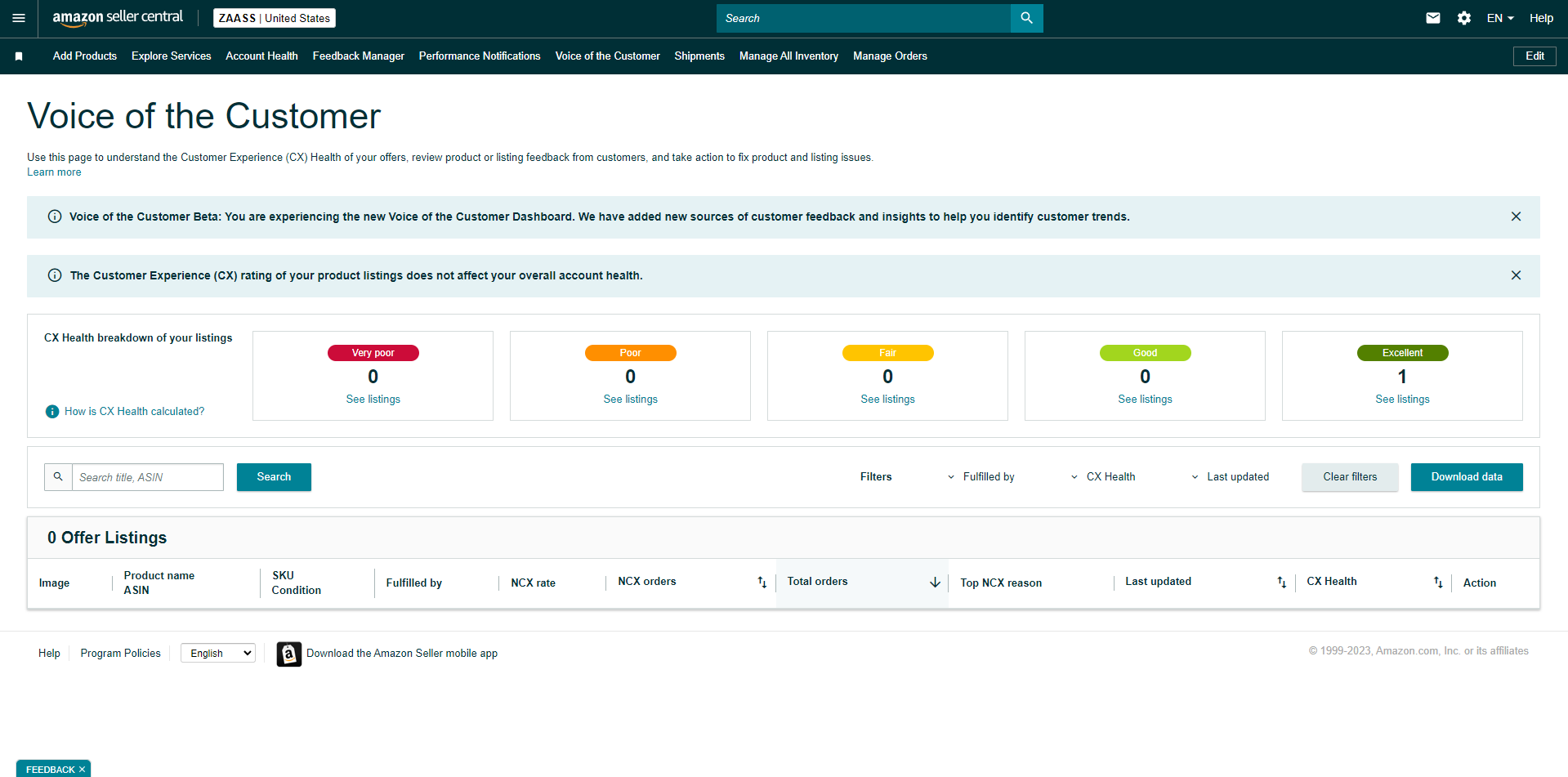Image resolution: width=1568 pixels, height=777 pixels.
Task: Open the hamburger navigation menu
Action: (x=19, y=18)
